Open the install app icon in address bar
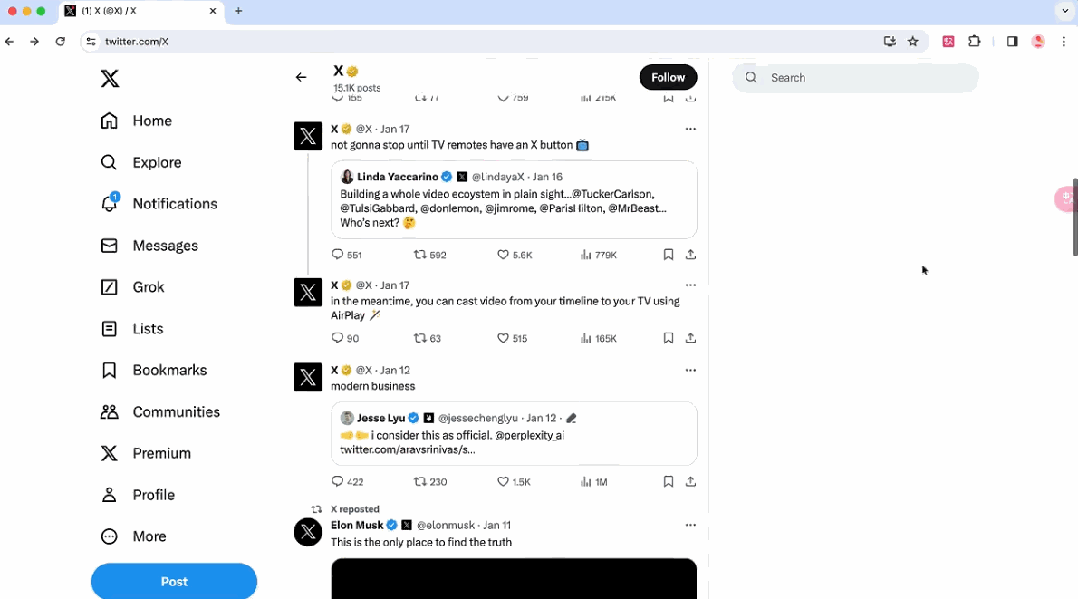This screenshot has width=1078, height=599. point(890,41)
